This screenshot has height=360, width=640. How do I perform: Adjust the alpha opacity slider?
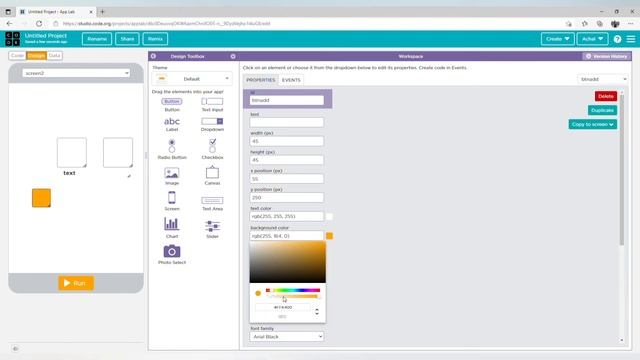pyautogui.click(x=293, y=297)
